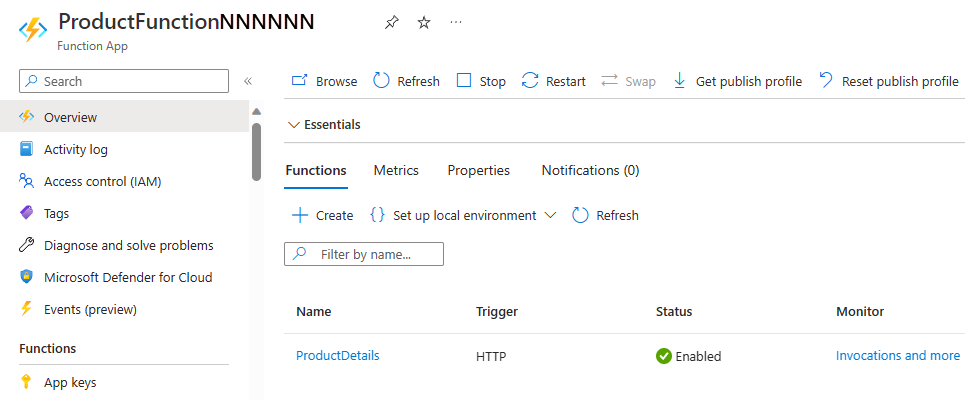Switch to the Properties tab
The height and width of the screenshot is (400, 965).
pyautogui.click(x=478, y=171)
